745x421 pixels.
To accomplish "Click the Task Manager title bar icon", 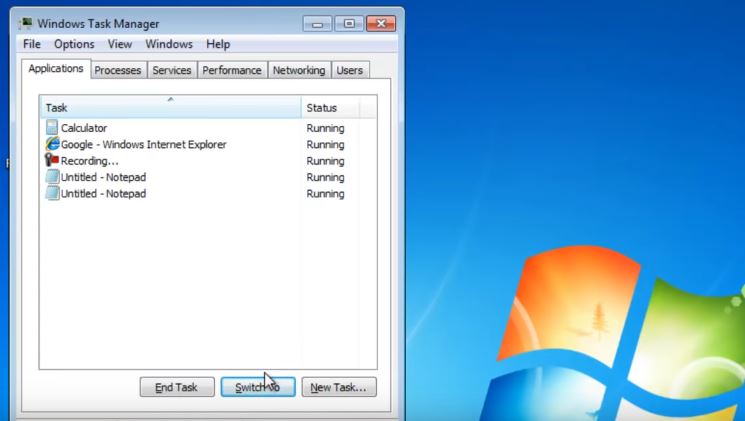I will point(26,23).
